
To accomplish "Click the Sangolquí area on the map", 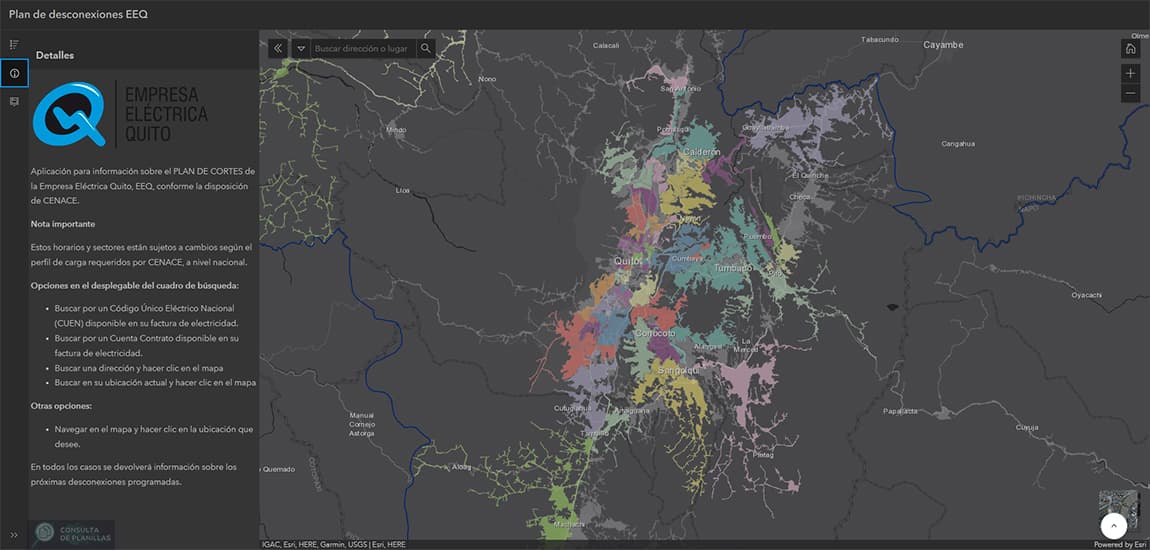I will (675, 370).
